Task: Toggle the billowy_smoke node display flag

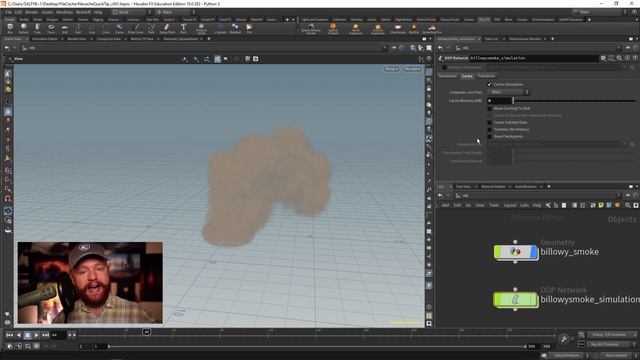Action: tap(534, 252)
